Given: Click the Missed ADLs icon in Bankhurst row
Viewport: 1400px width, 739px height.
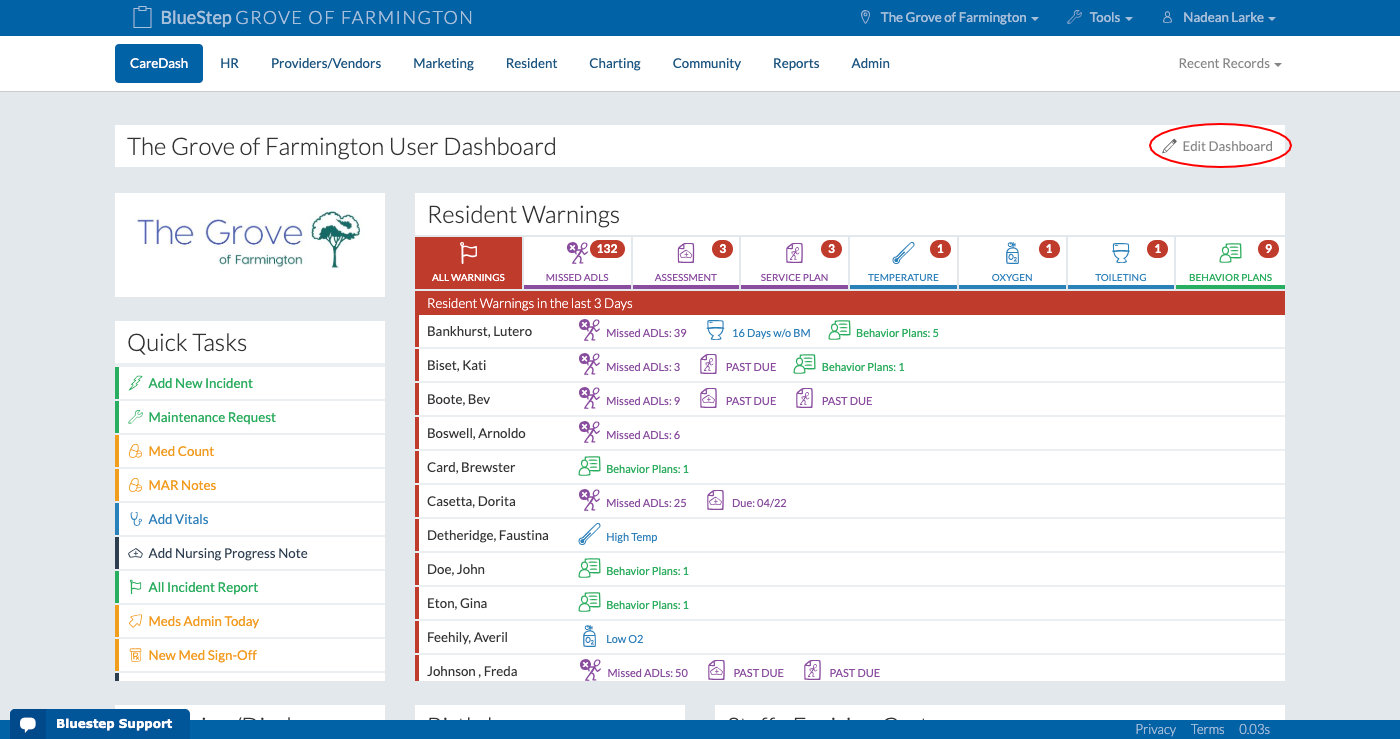Looking at the screenshot, I should (590, 331).
